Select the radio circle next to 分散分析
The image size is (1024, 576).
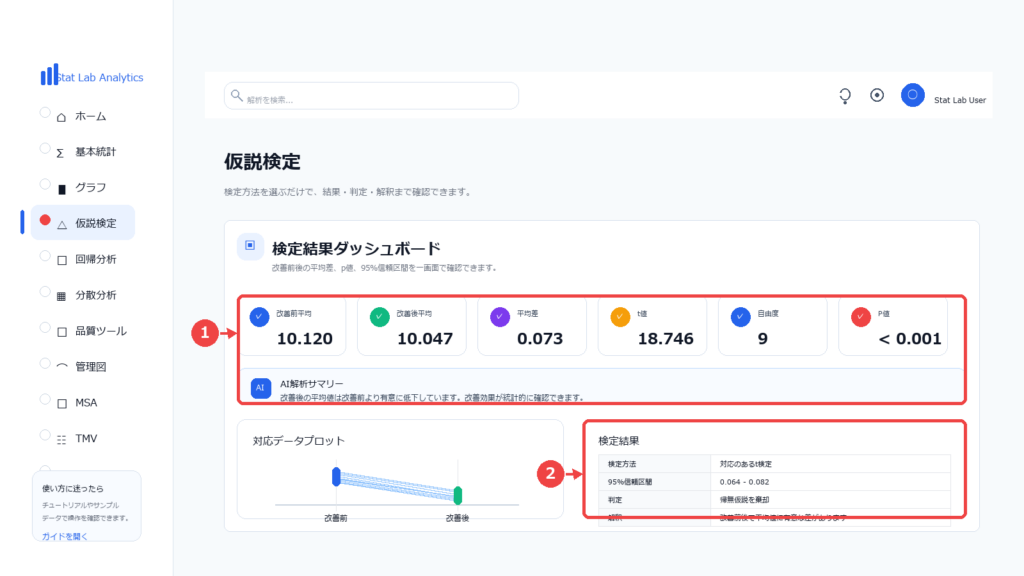point(45,292)
